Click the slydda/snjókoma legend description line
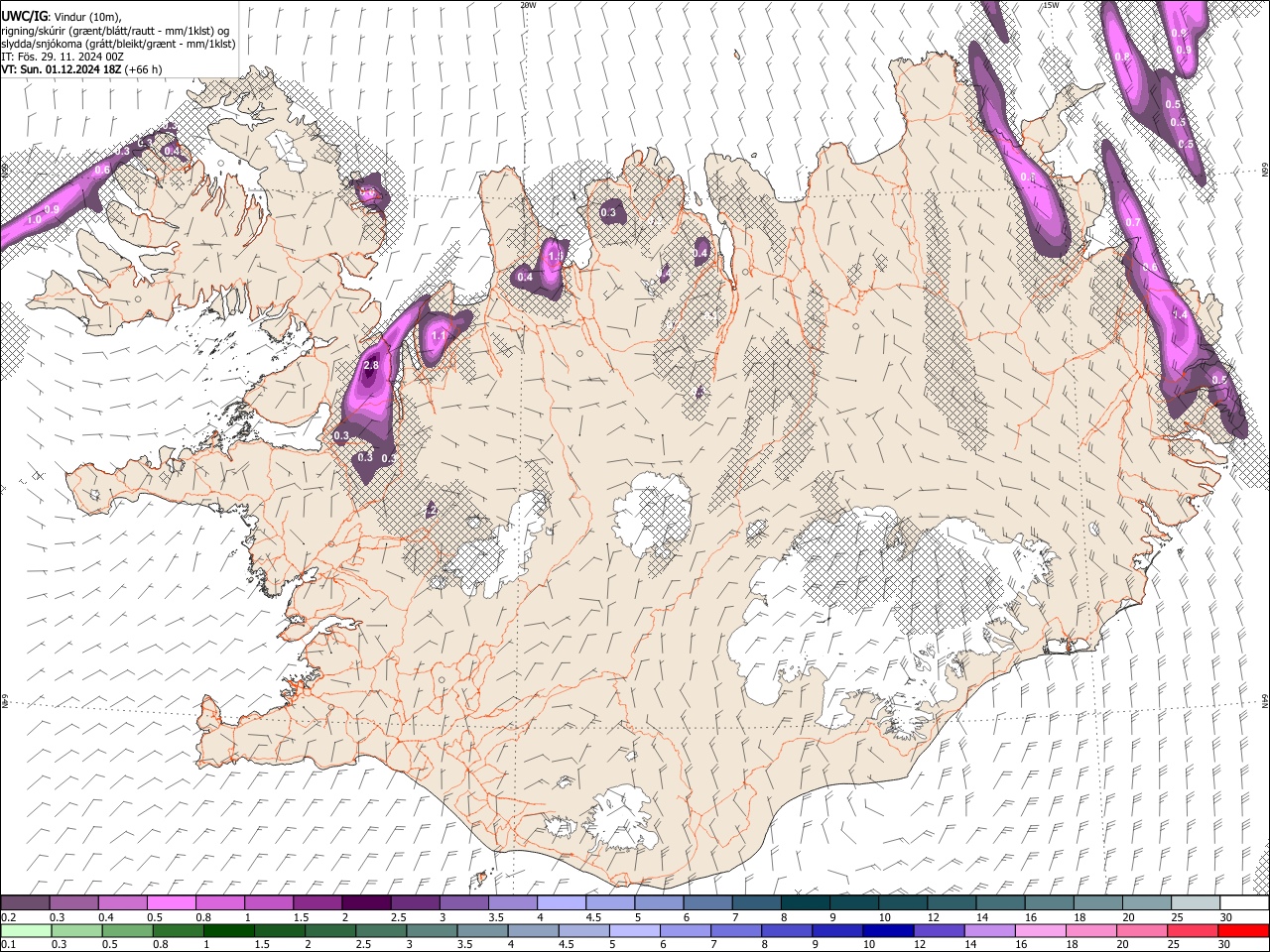Viewport: 1270px width, 952px height. click(118, 44)
